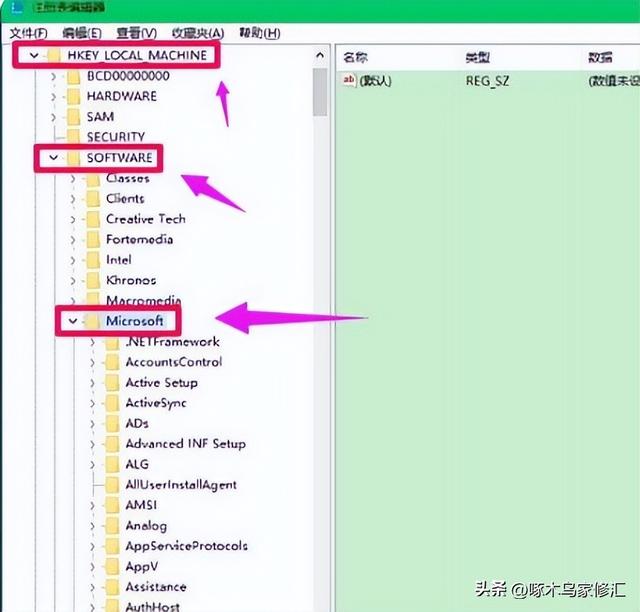Click the .NETFramework folder icon
This screenshot has width=640, height=612.
[112, 343]
